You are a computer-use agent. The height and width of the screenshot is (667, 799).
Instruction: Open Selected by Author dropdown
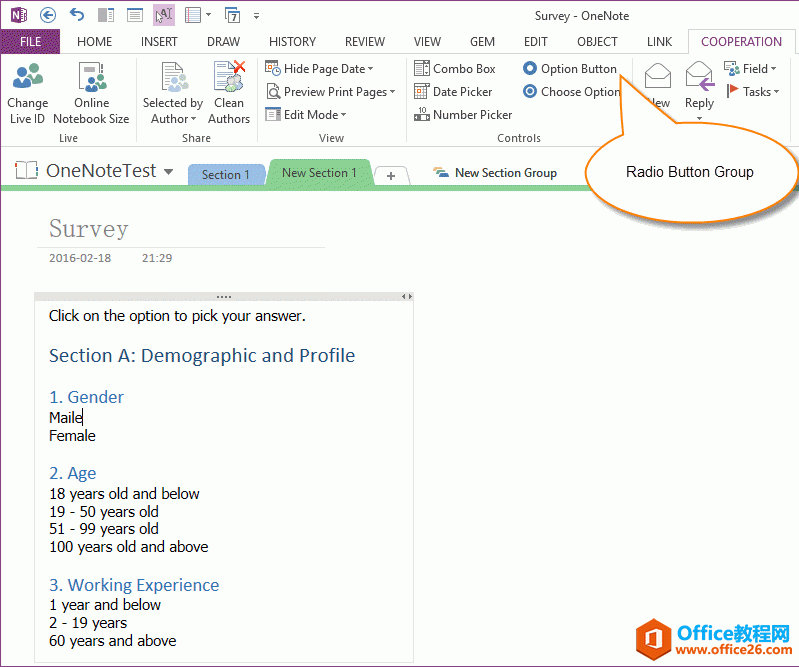pyautogui.click(x=173, y=94)
